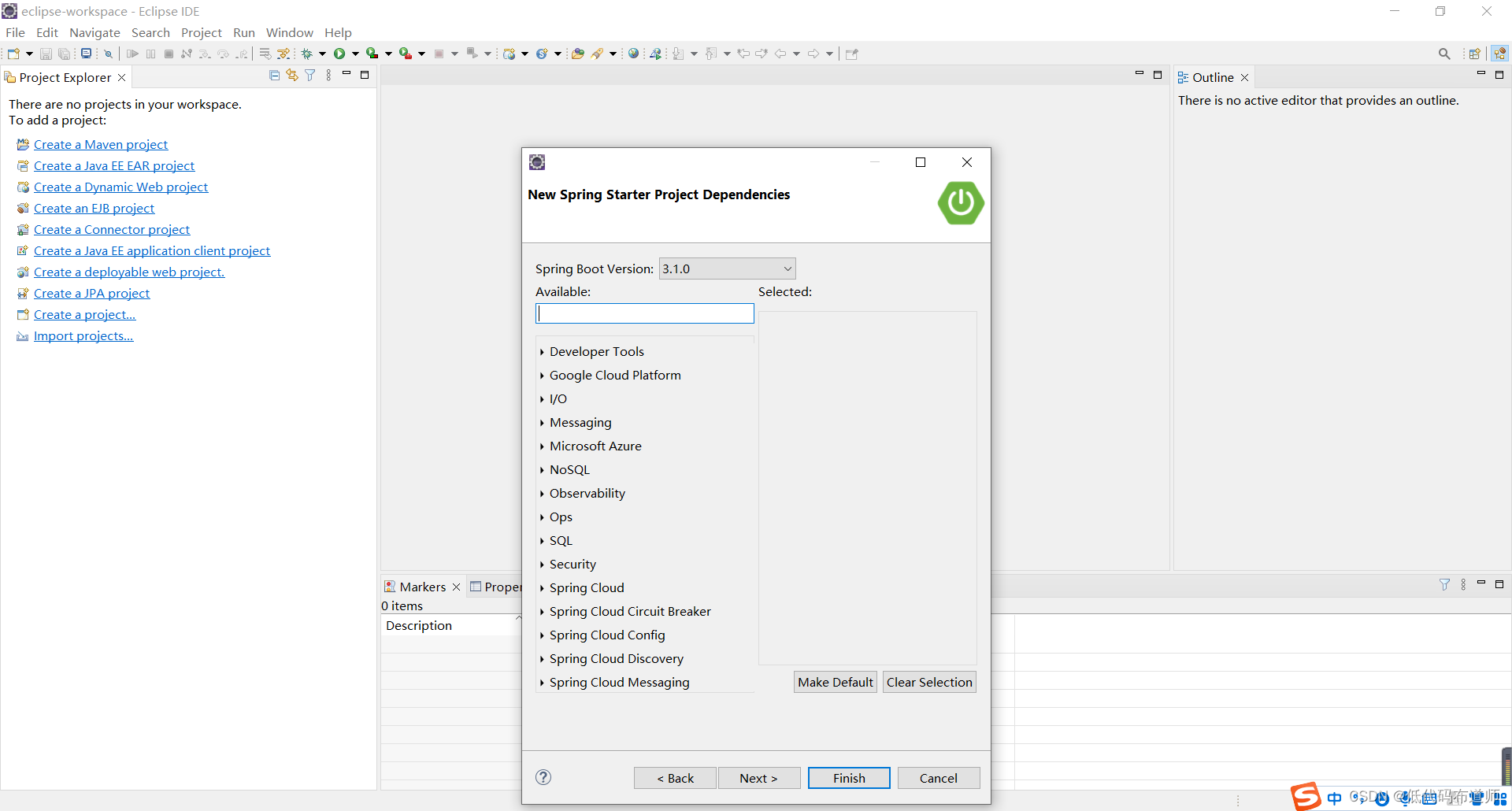Click the filter icon in Project Explorer
This screenshot has height=811, width=1512.
coord(310,76)
